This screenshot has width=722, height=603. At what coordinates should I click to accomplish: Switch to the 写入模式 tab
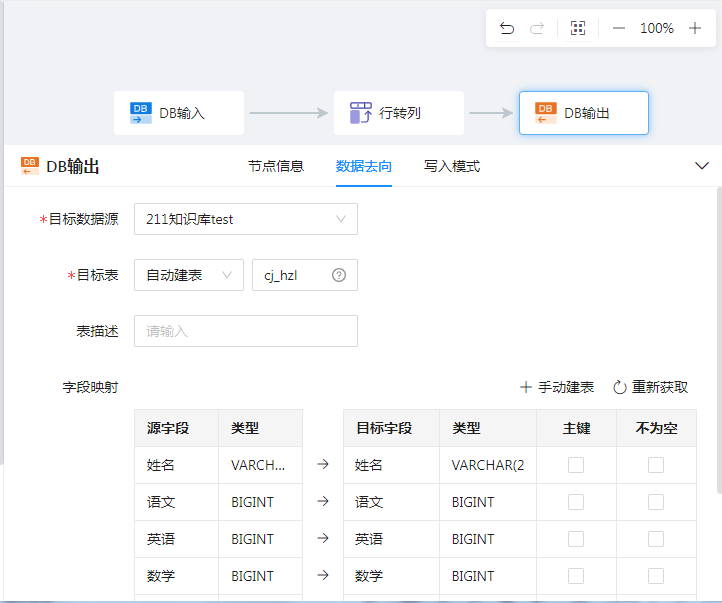pyautogui.click(x=451, y=166)
